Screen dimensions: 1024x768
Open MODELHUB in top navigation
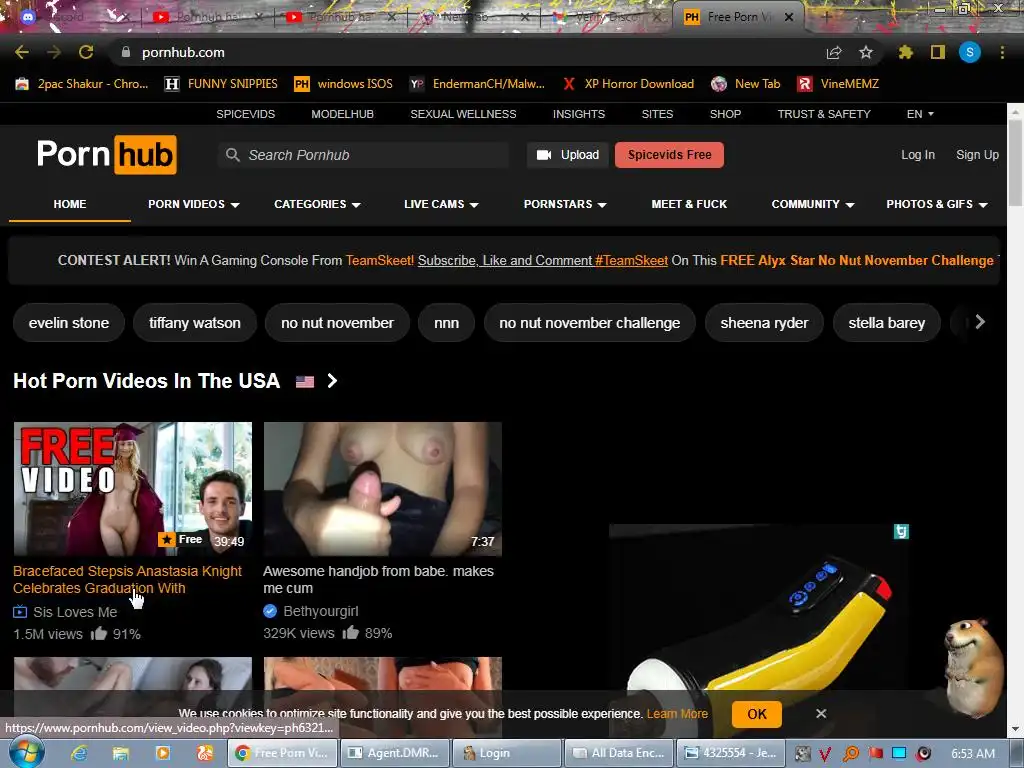click(342, 114)
